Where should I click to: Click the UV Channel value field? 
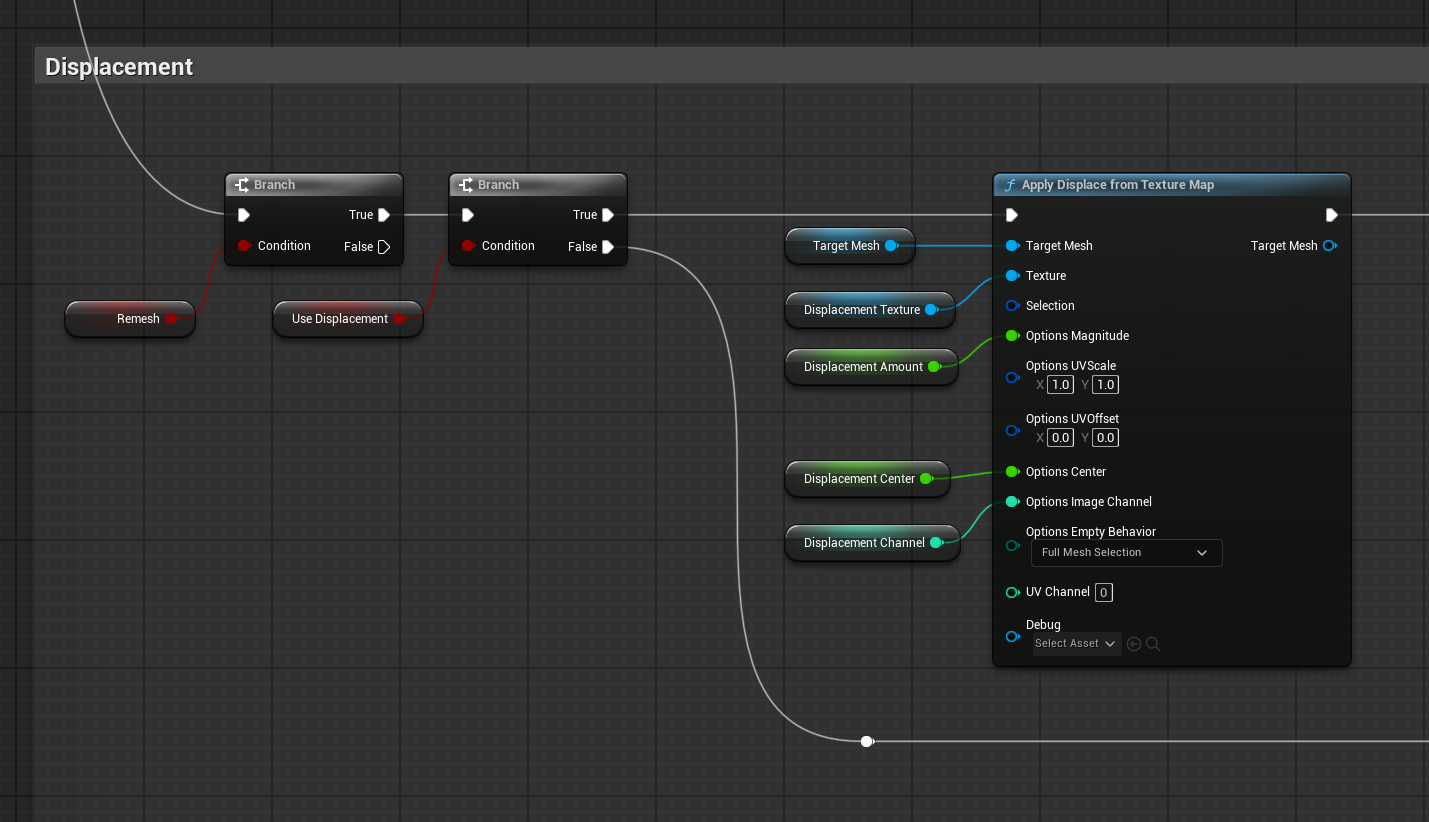coord(1103,593)
